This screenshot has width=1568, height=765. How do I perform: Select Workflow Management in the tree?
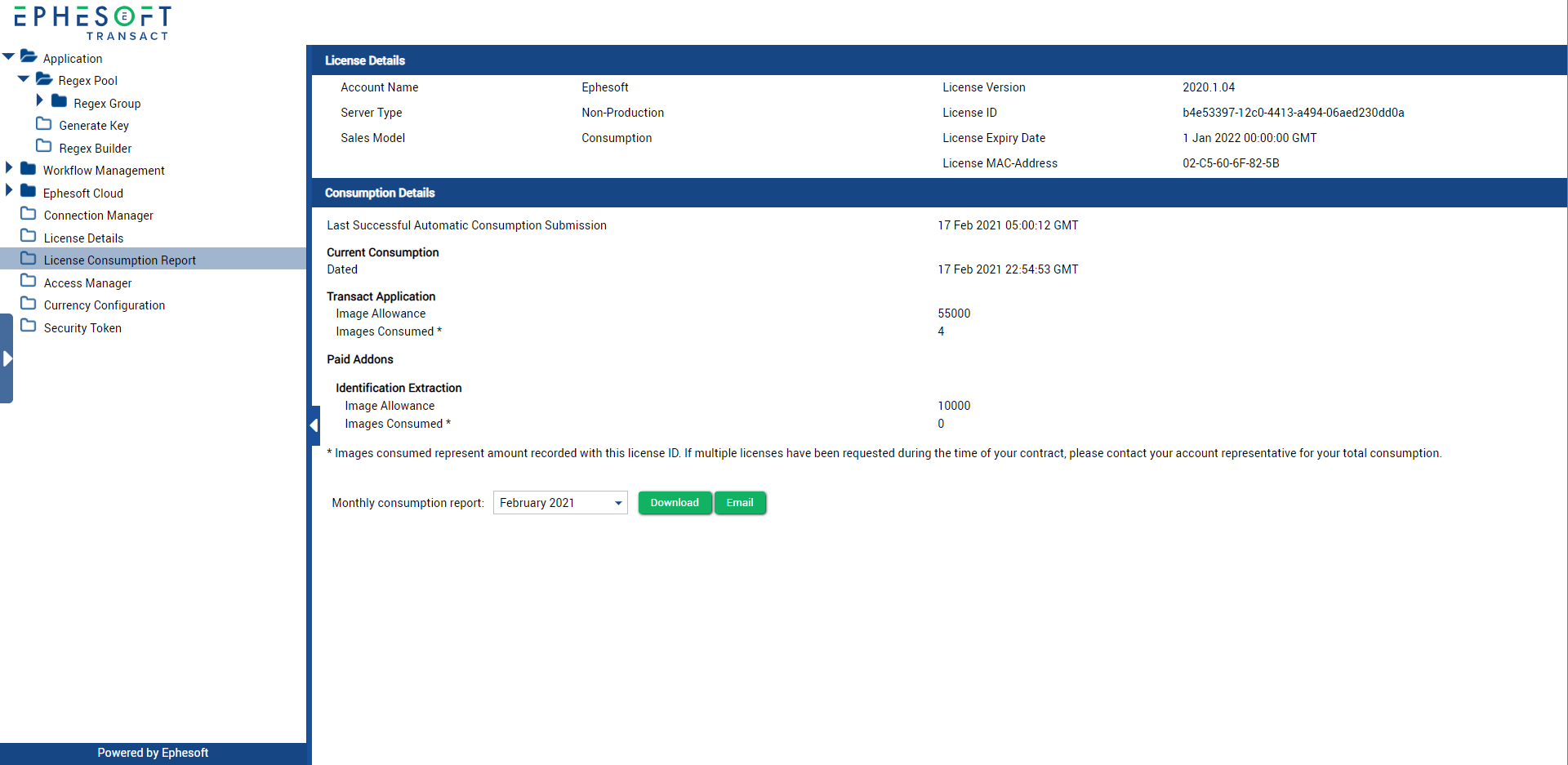pyautogui.click(x=104, y=171)
